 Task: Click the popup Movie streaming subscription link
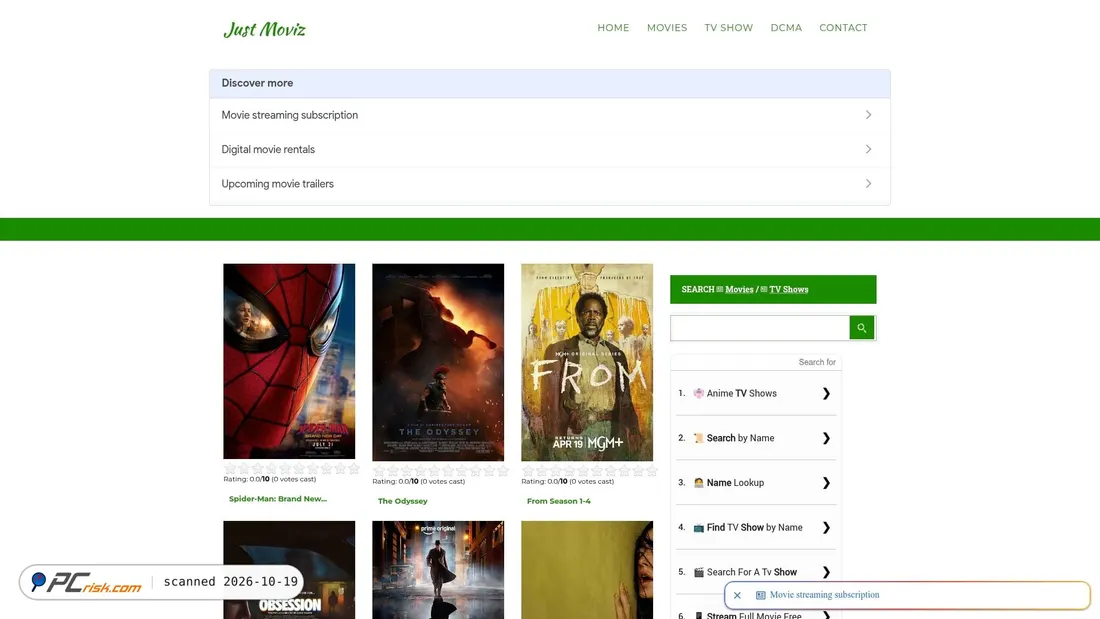824,594
